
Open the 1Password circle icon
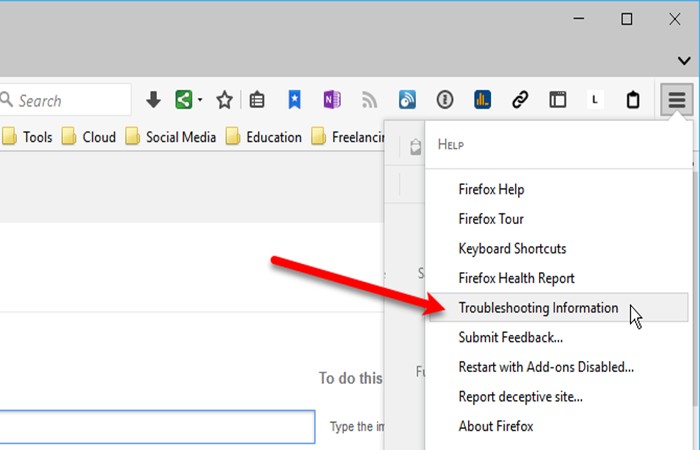click(x=445, y=100)
